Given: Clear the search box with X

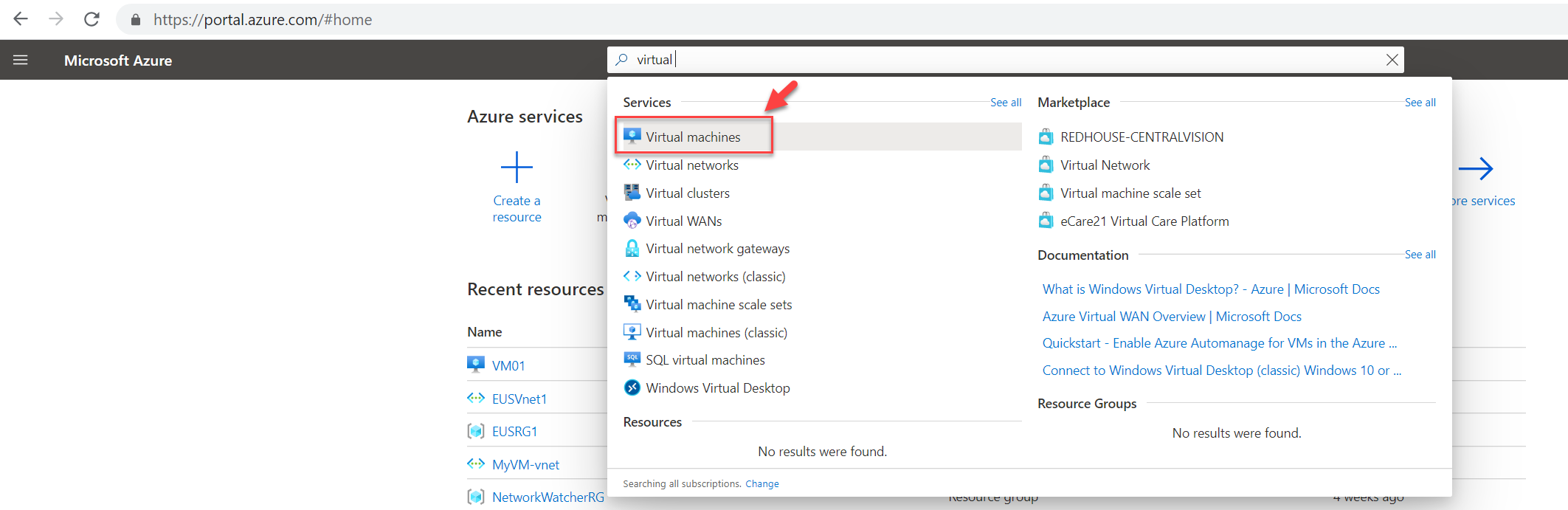Looking at the screenshot, I should [x=1392, y=60].
